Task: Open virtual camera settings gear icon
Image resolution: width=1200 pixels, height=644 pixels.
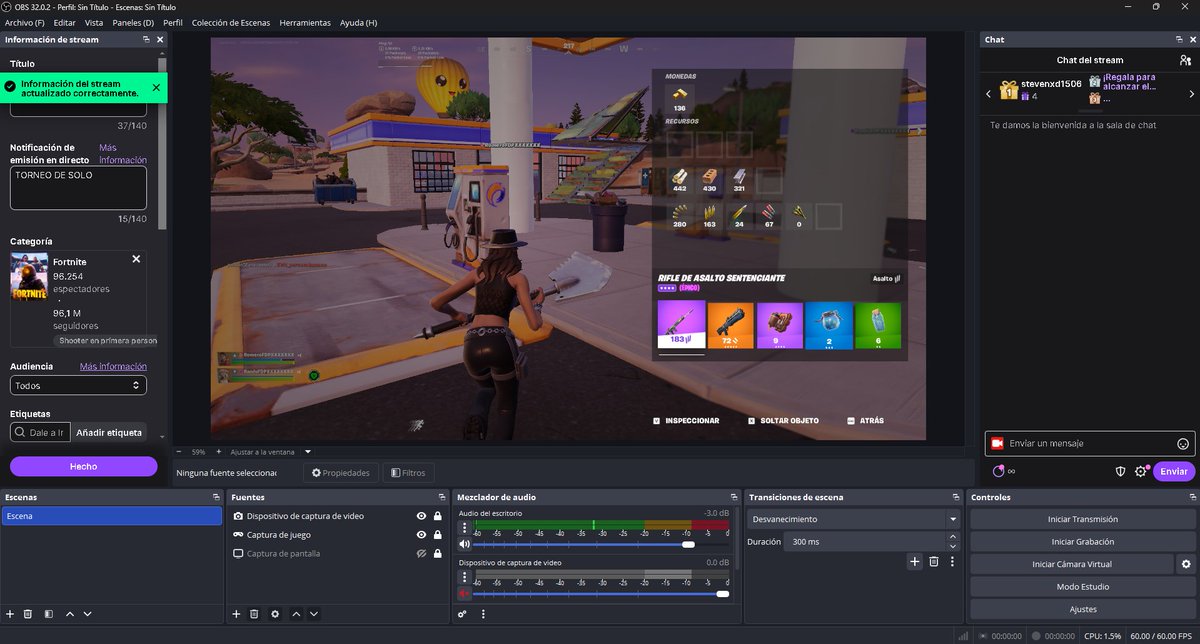Action: [1186, 564]
